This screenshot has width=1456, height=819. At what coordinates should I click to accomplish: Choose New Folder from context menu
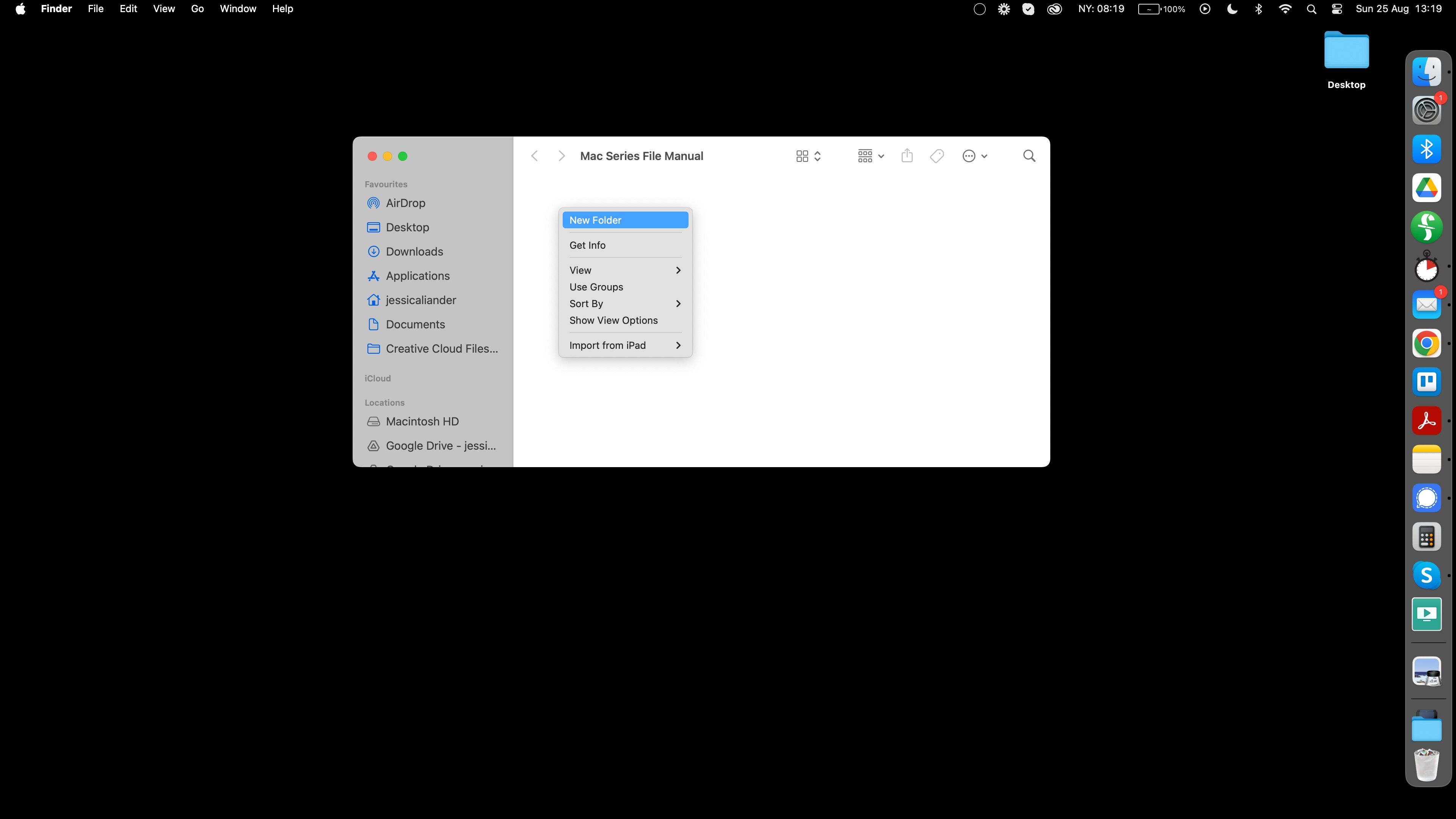595,220
